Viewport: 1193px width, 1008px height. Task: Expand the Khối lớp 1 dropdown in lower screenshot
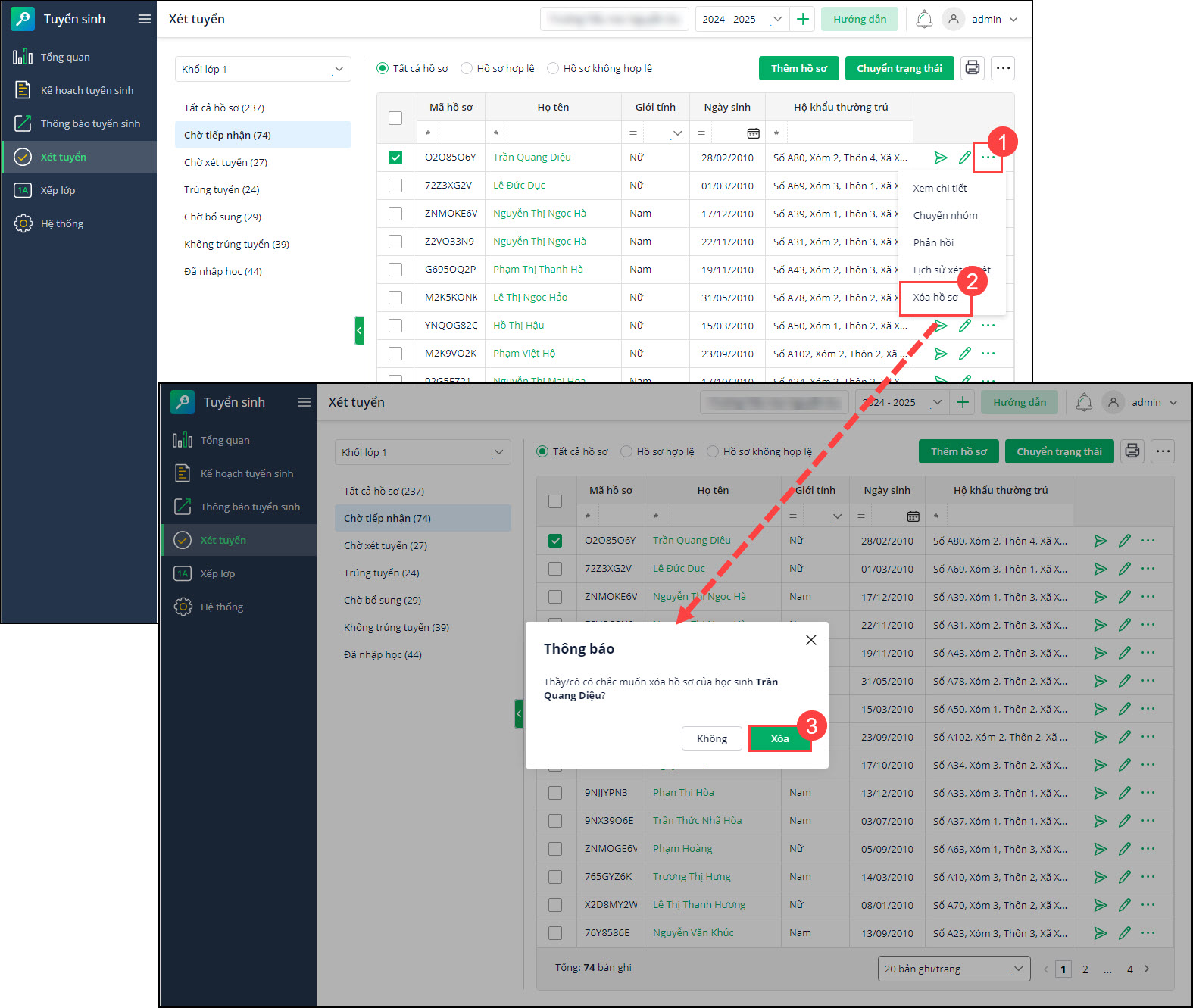(x=423, y=452)
